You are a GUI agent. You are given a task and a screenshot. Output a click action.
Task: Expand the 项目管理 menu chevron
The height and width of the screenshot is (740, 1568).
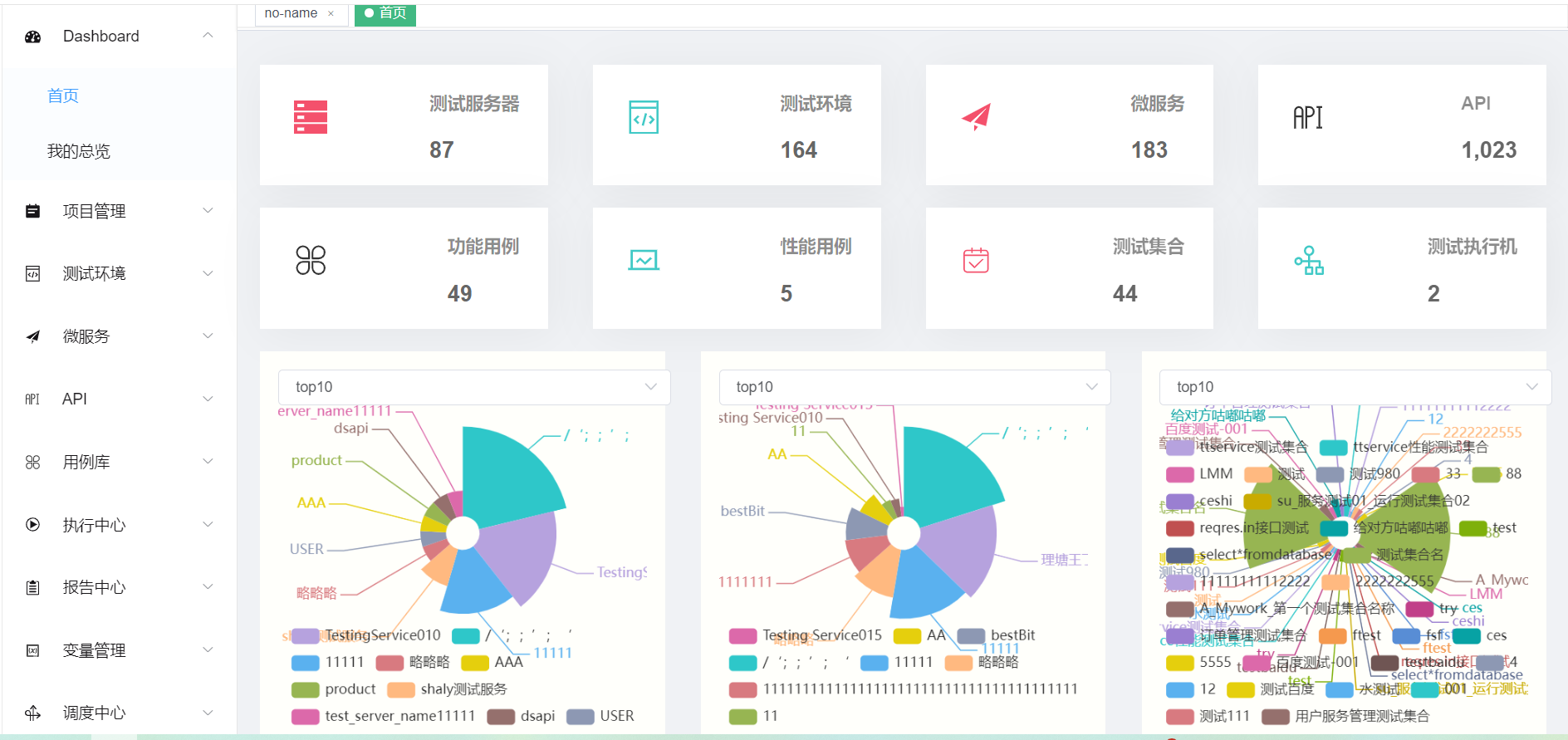coord(208,211)
